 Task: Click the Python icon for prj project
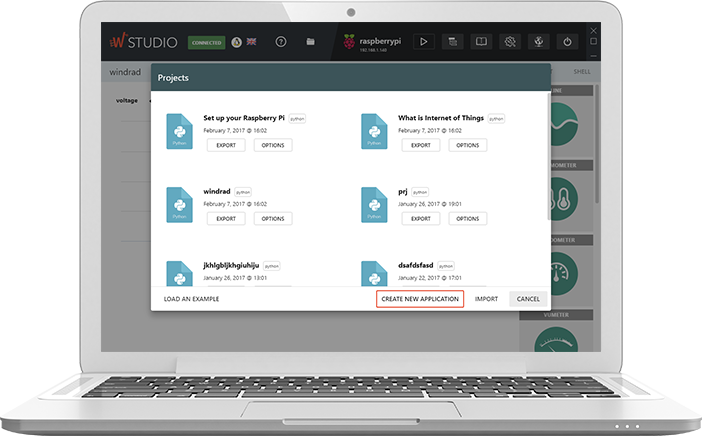374,205
